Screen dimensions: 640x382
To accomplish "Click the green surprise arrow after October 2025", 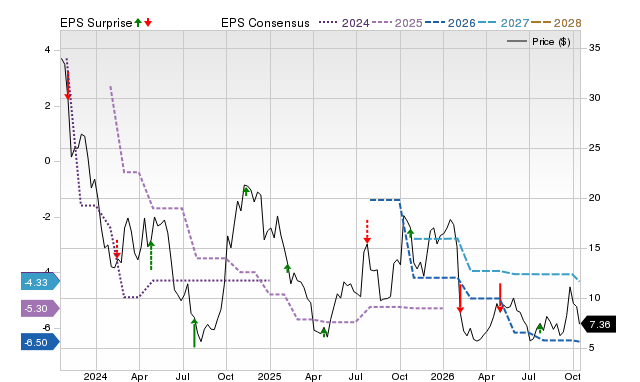I will tap(410, 233).
